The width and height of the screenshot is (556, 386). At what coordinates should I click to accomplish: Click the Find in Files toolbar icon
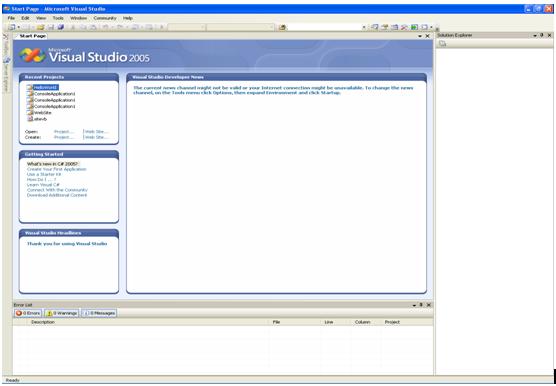(x=283, y=27)
